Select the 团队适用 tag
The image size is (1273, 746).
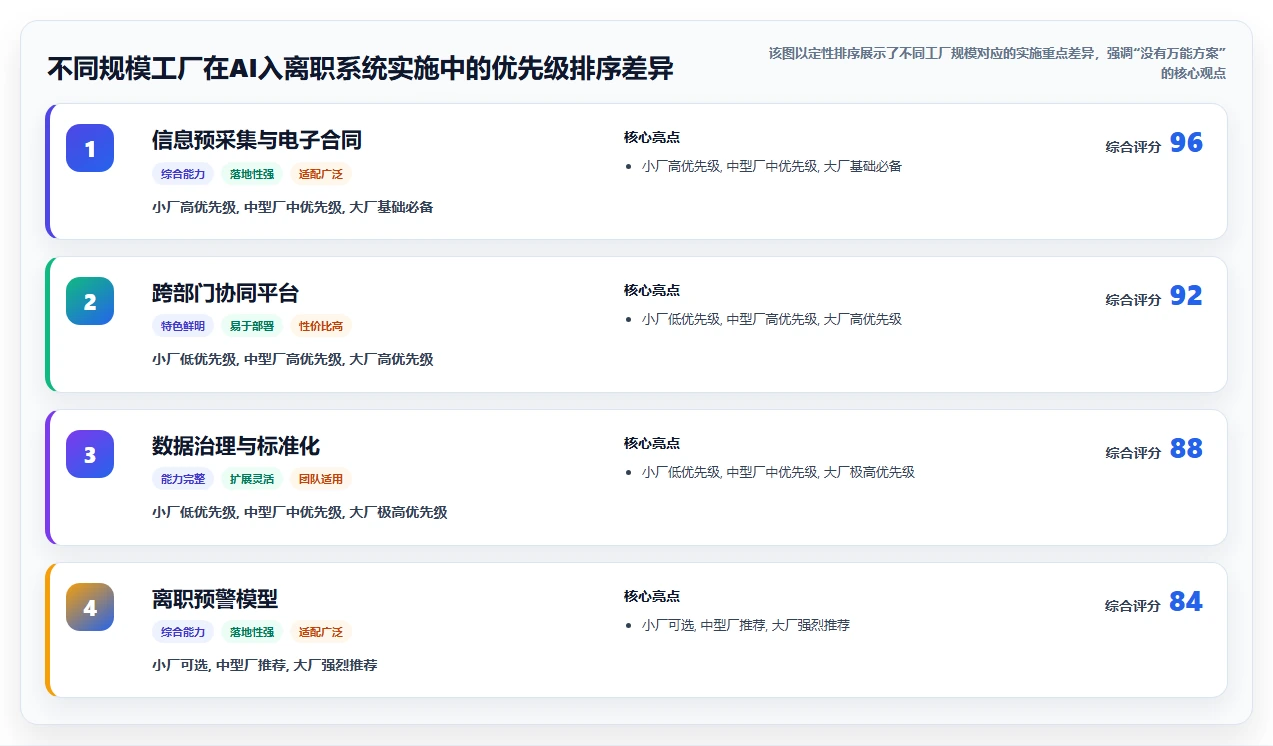(321, 479)
